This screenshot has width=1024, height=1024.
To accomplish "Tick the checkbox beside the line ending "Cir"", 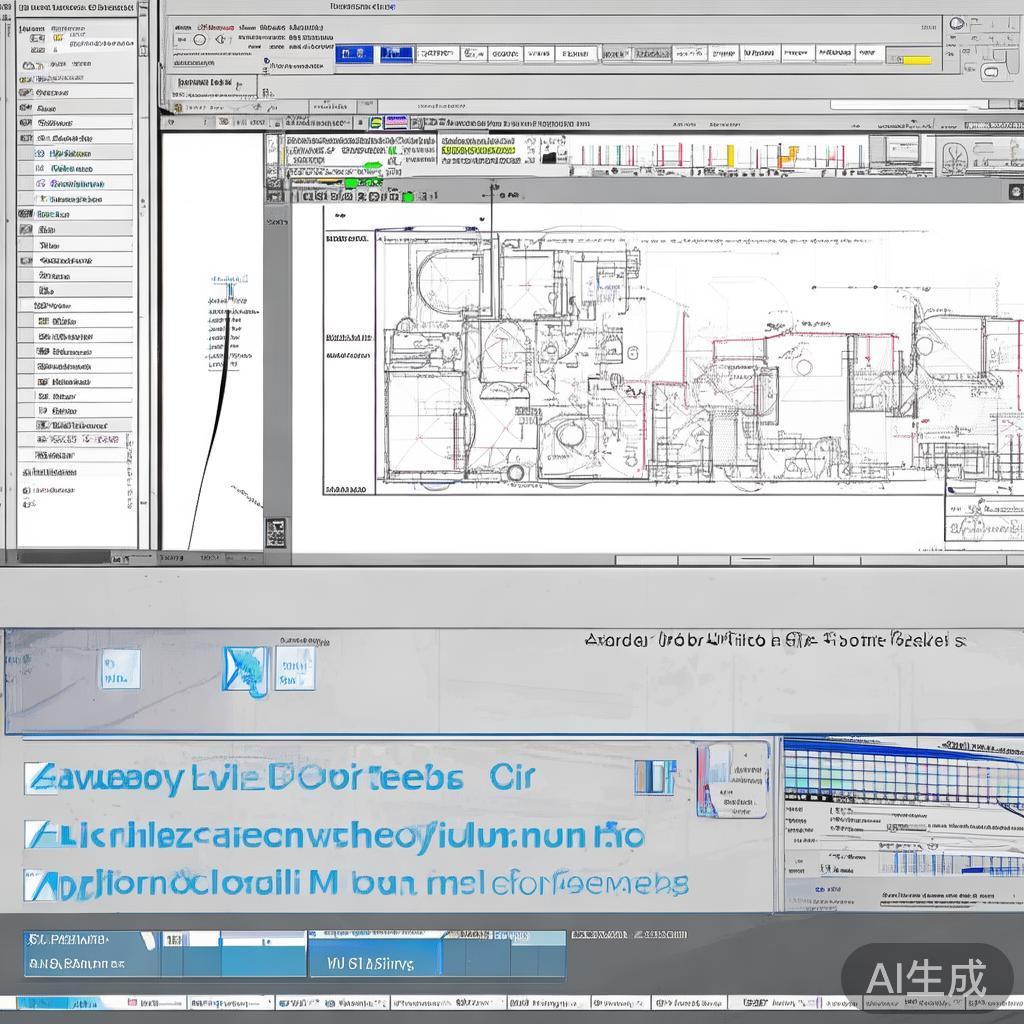I will pyautogui.click(x=40, y=777).
